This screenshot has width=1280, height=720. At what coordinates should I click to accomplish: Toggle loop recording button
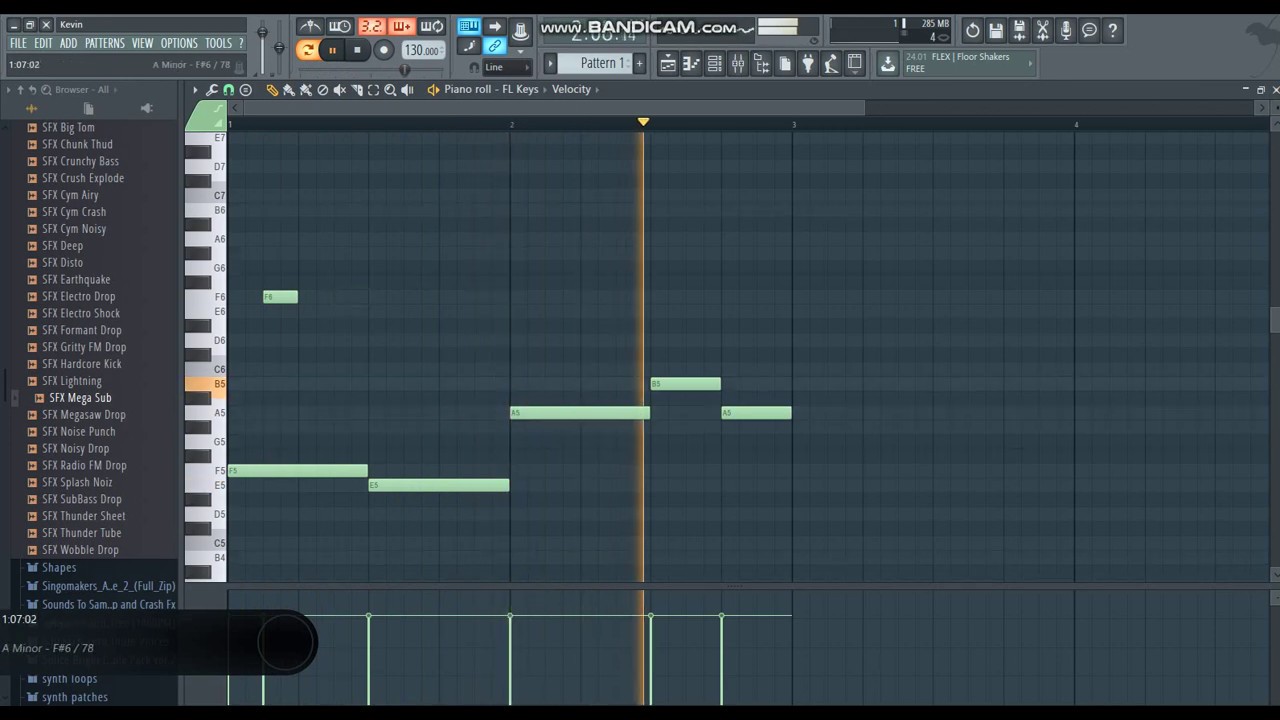[431, 26]
